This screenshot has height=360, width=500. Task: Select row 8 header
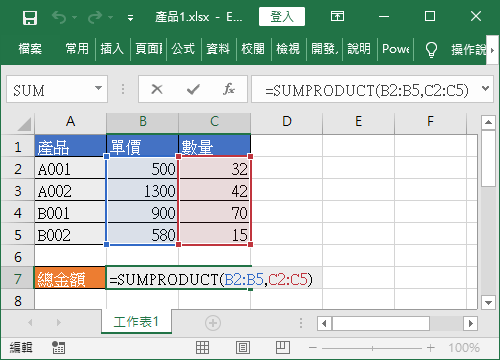coord(18,300)
